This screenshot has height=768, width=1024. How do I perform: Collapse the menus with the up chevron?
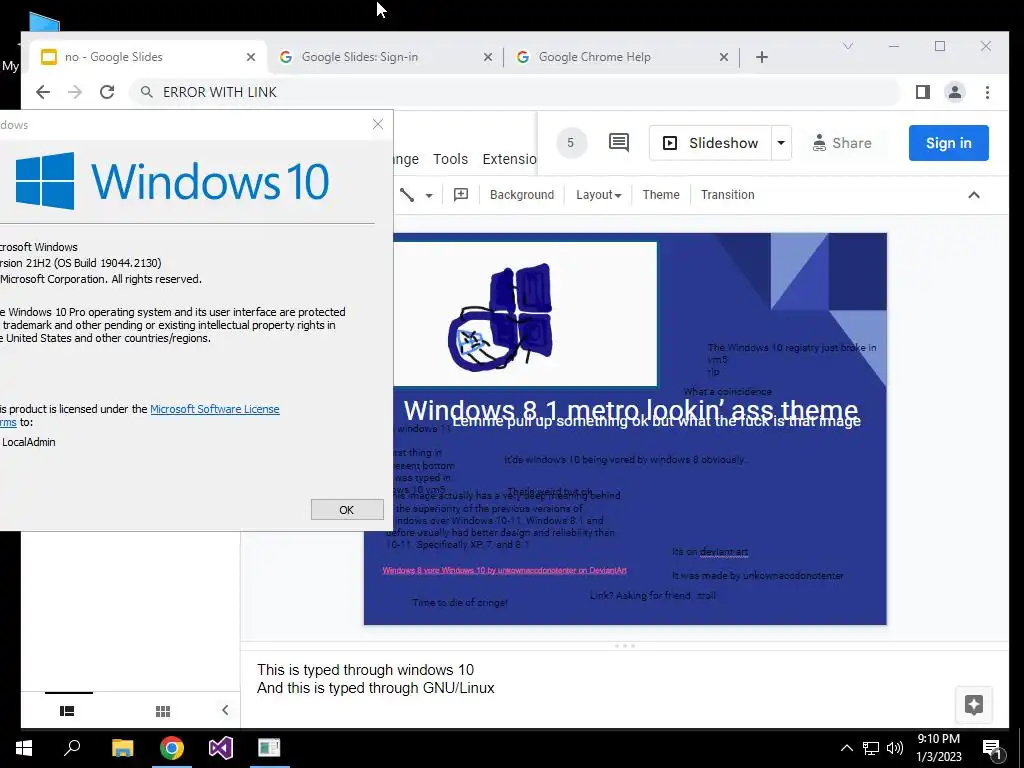pyautogui.click(x=974, y=195)
